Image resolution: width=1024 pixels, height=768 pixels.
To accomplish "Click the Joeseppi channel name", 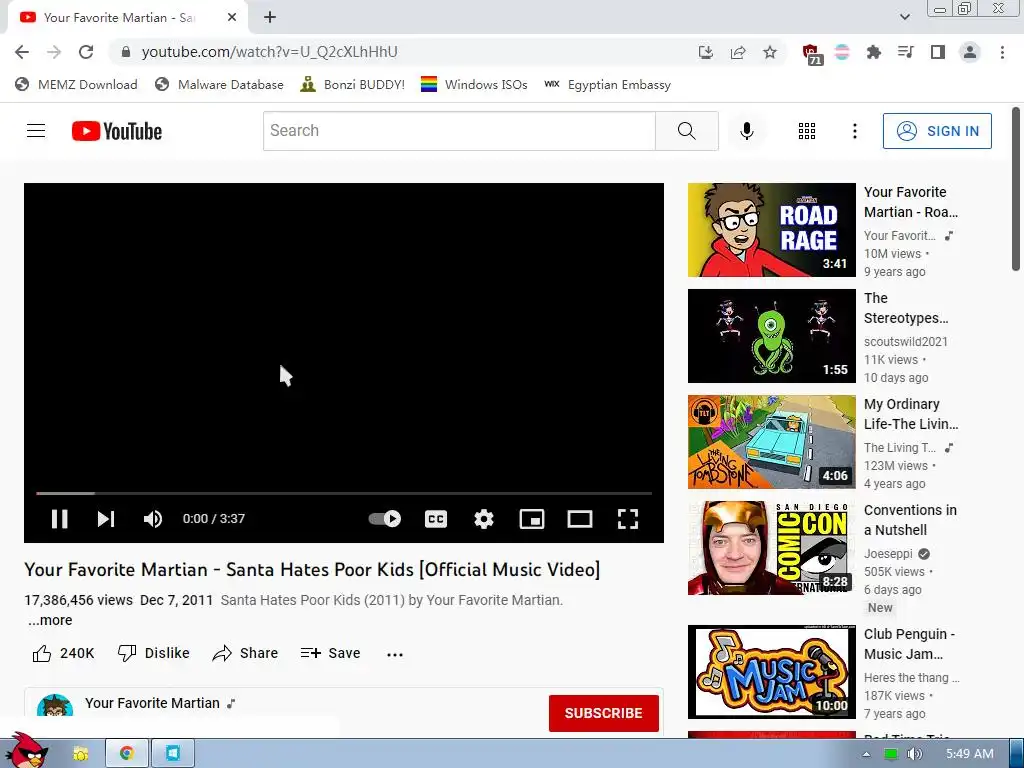I will [888, 554].
